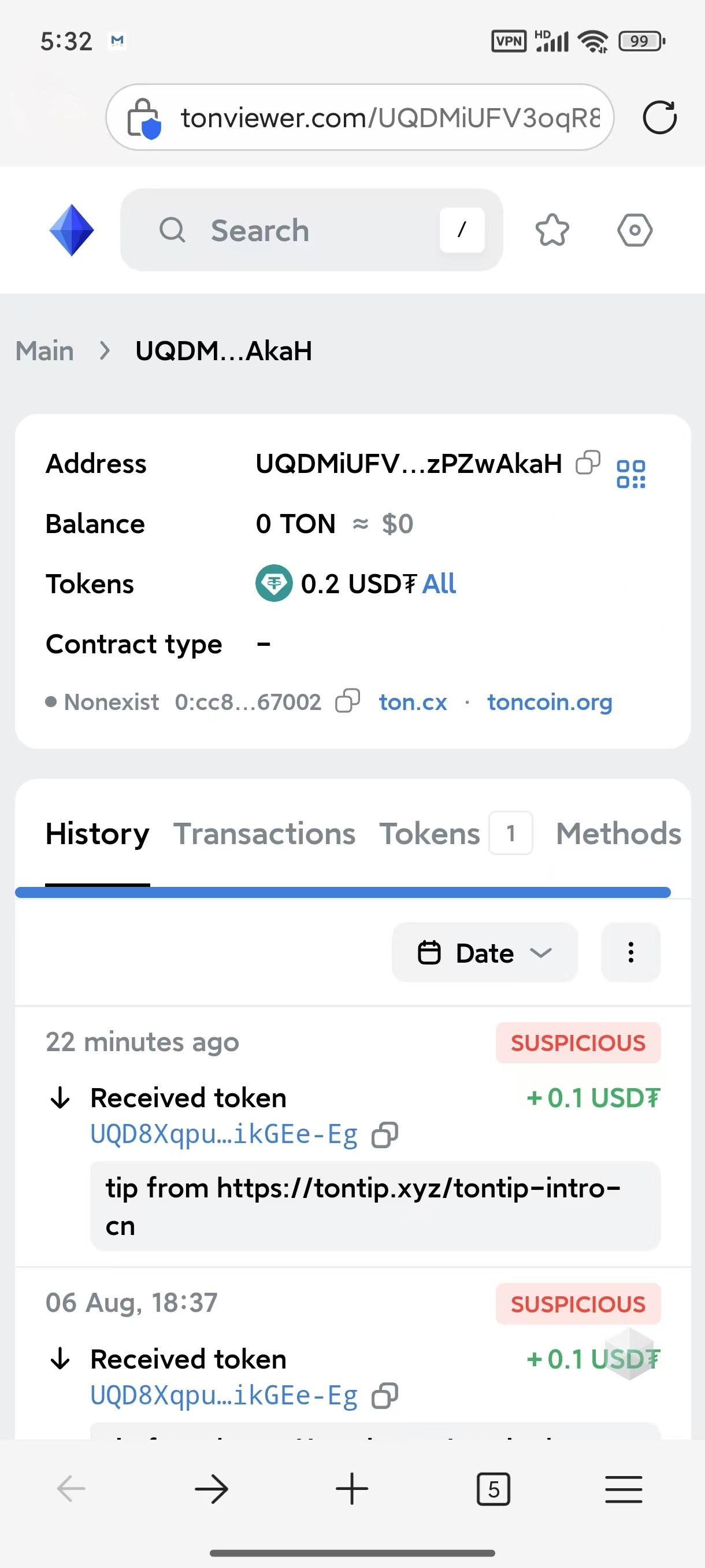
Task: Open browser tab switcher showing 5
Action: (x=493, y=1489)
